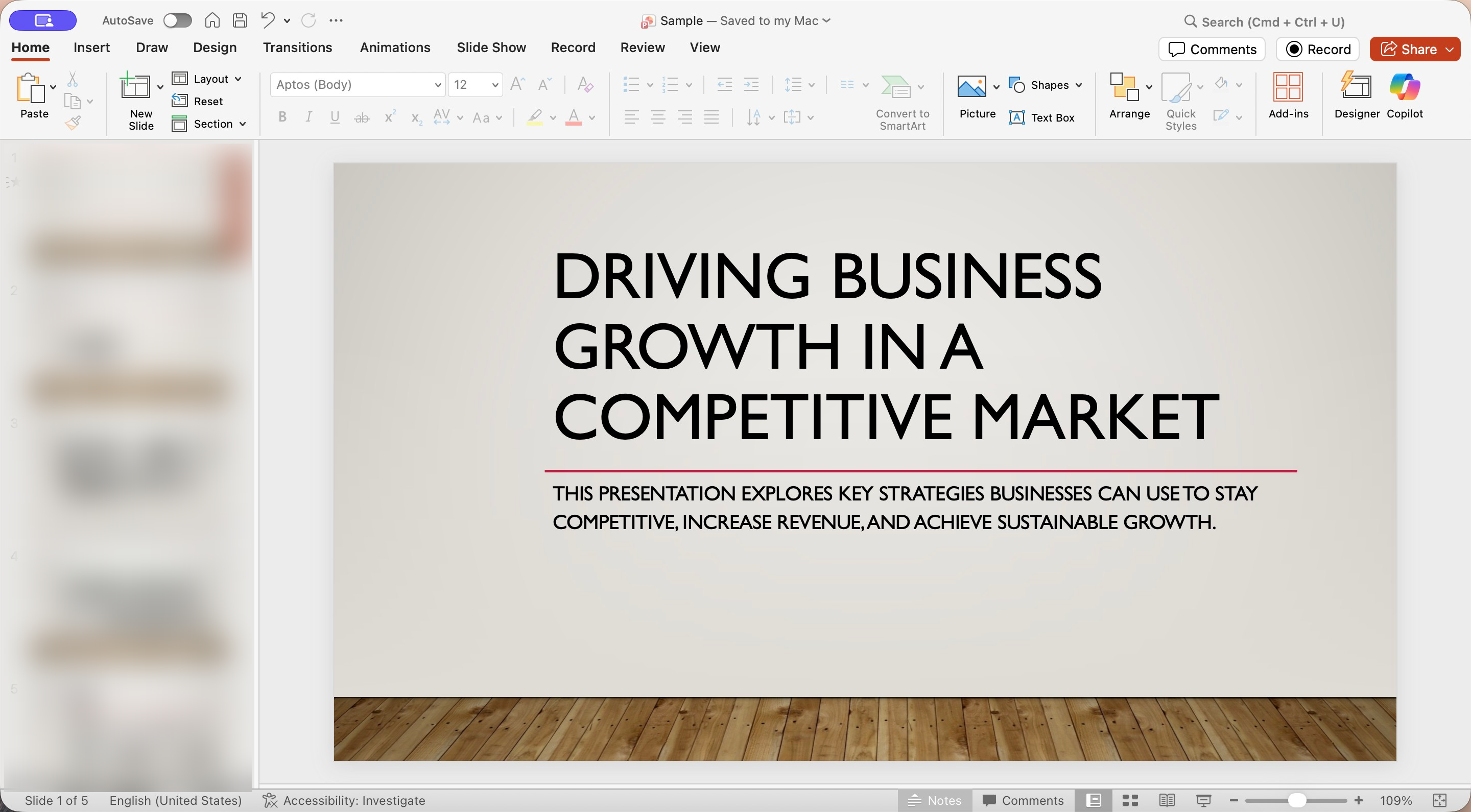Toggle the AutoSave switch

pos(177,20)
